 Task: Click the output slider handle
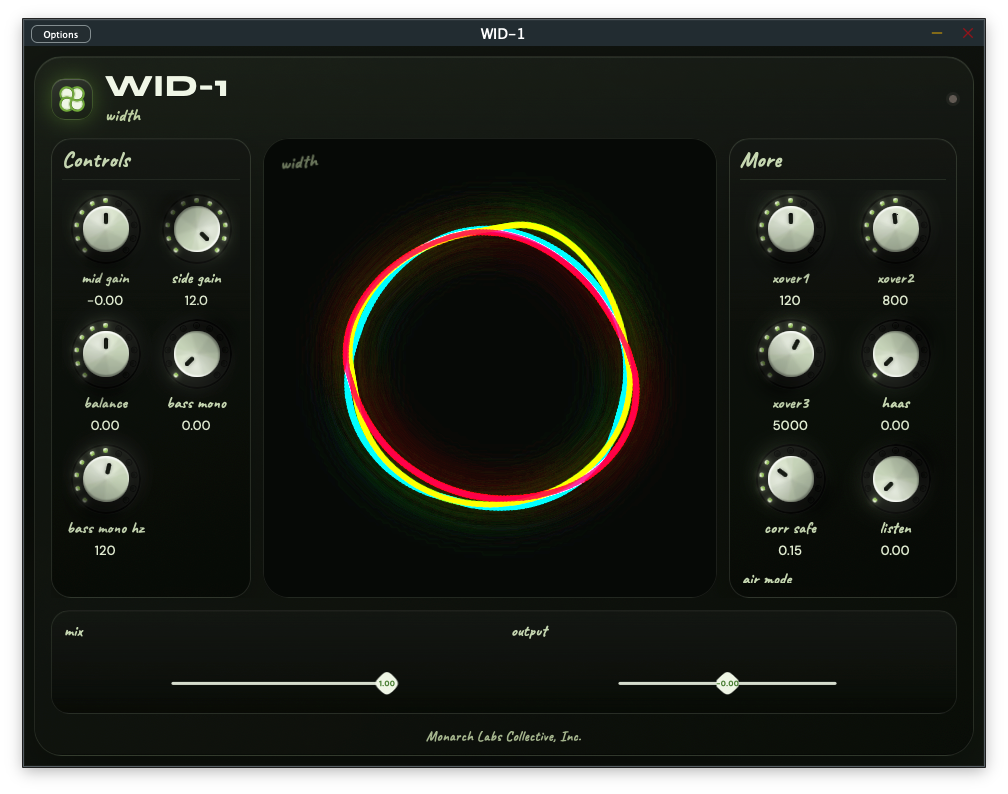pyautogui.click(x=728, y=683)
